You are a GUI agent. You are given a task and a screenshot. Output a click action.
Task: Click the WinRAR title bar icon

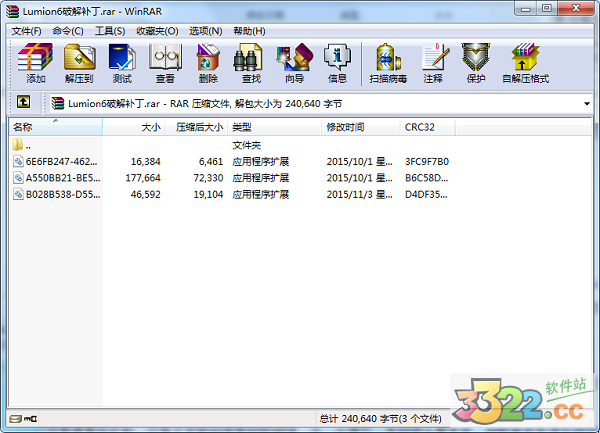tap(12, 11)
